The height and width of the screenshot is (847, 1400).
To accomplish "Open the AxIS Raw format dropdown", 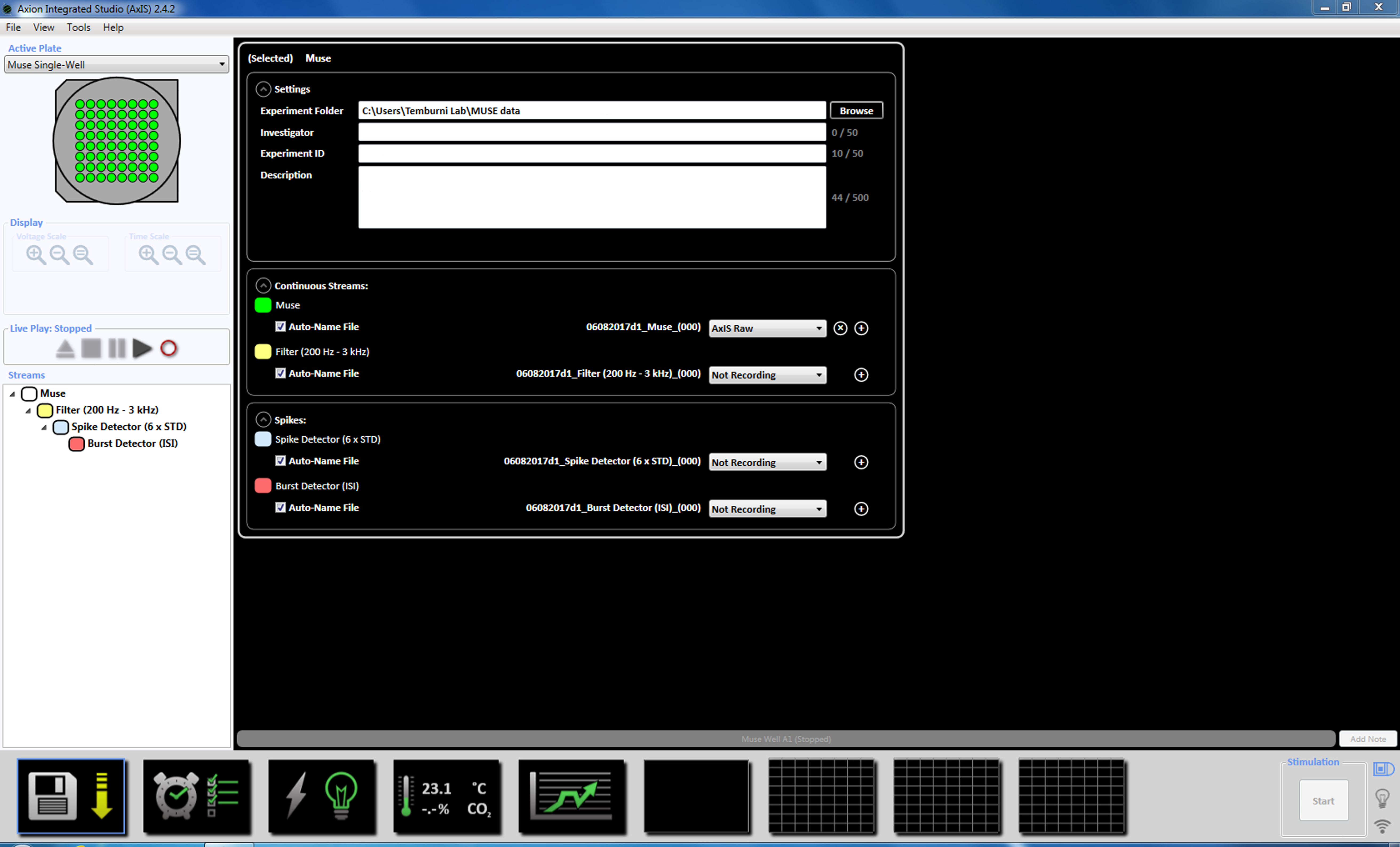I will click(767, 328).
